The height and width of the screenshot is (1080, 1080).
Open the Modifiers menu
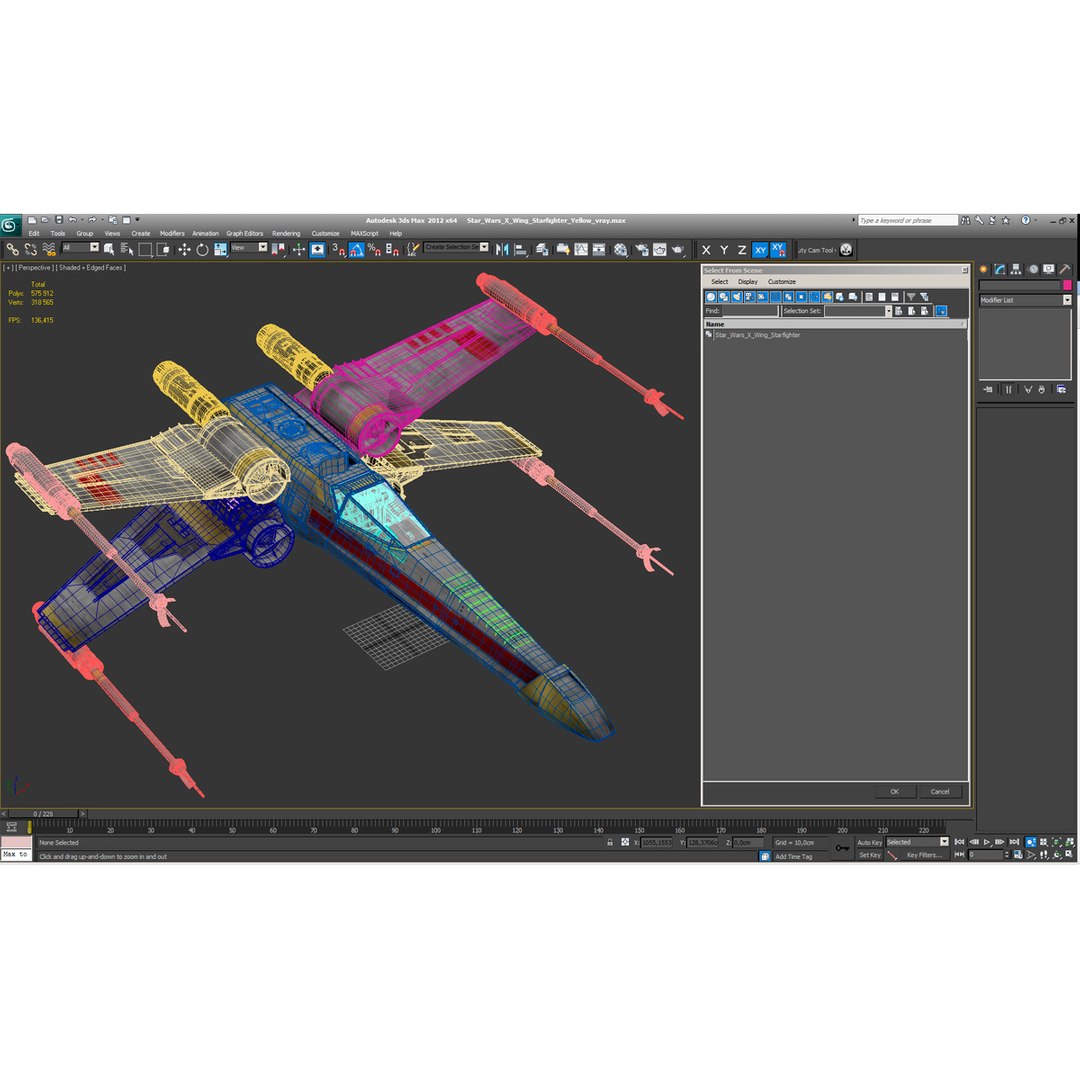(172, 233)
